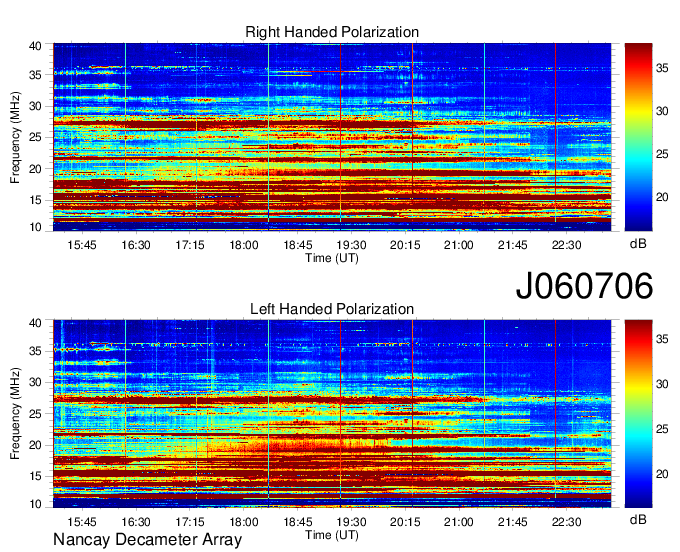The height and width of the screenshot is (552, 680).
Task: Pick the 19:30 time tick under the Left Handed plot
Action: (351, 522)
